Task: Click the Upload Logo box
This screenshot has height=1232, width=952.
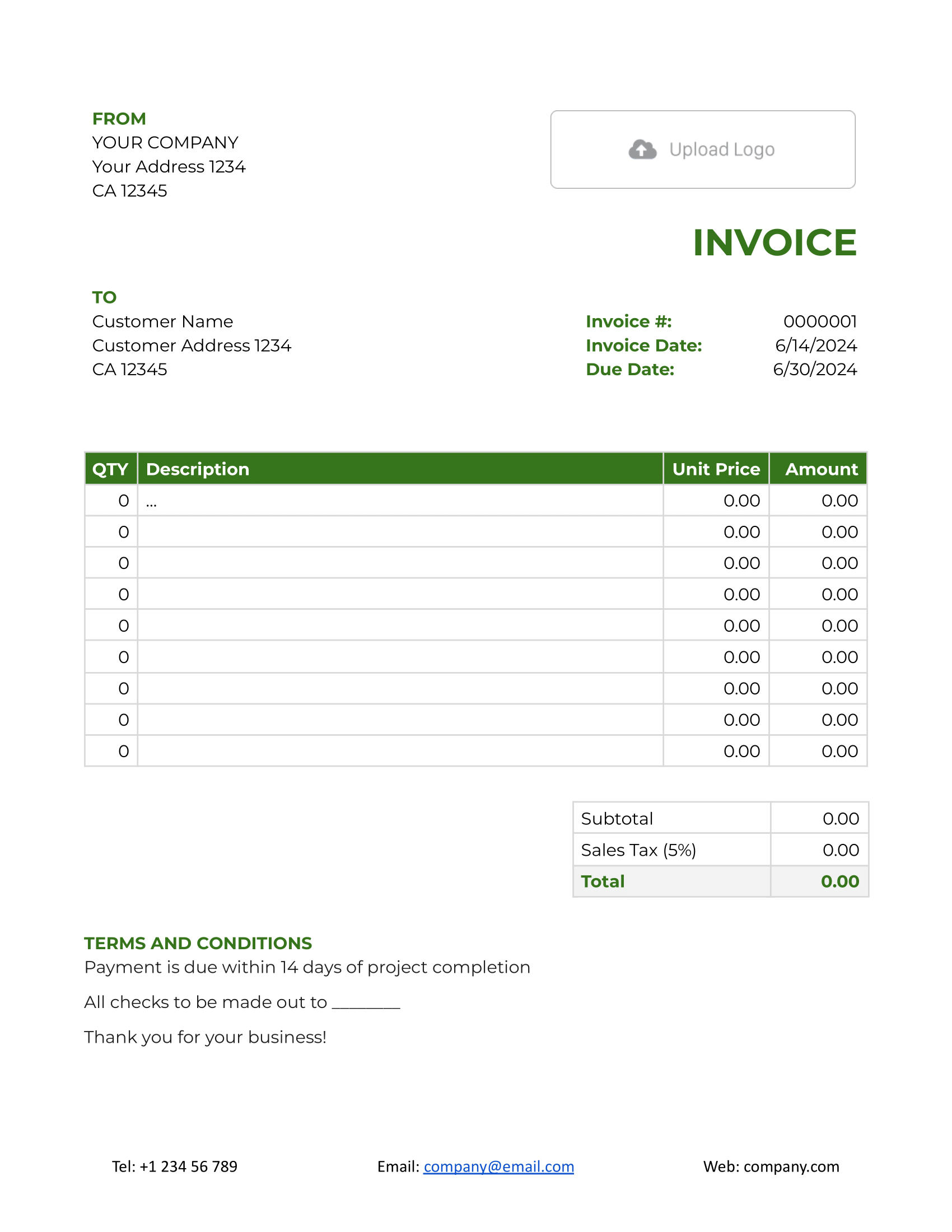Action: point(703,150)
